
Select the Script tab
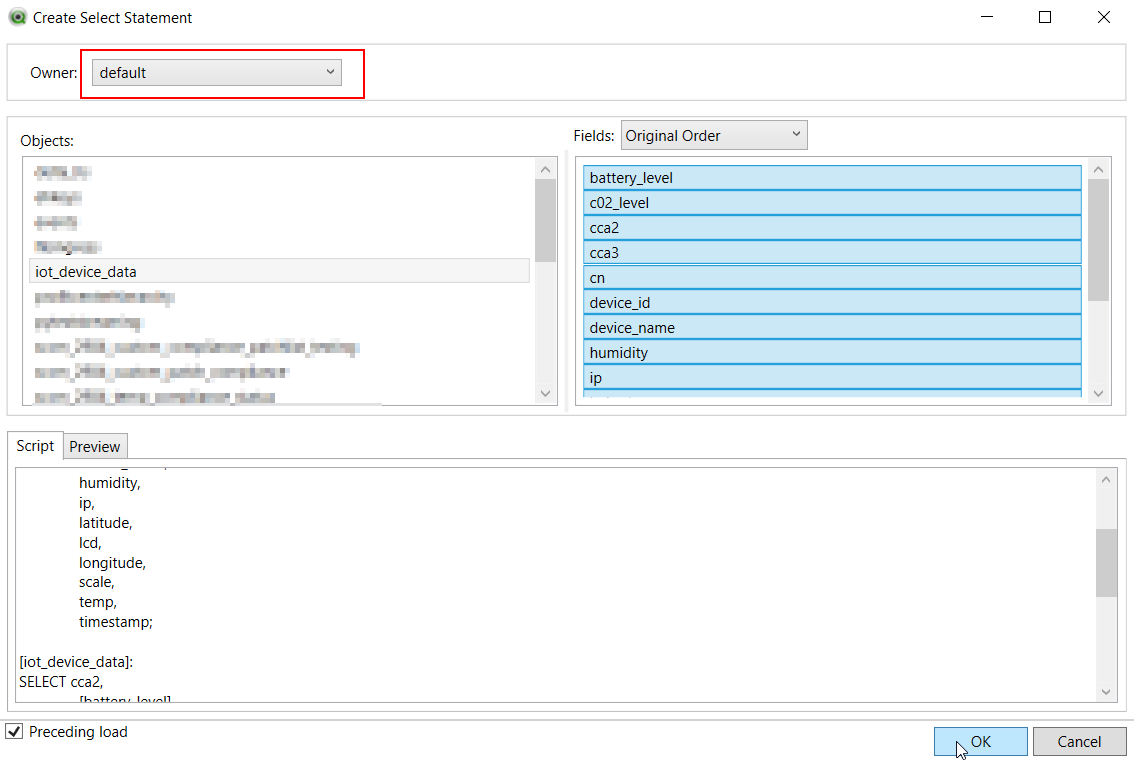[35, 446]
